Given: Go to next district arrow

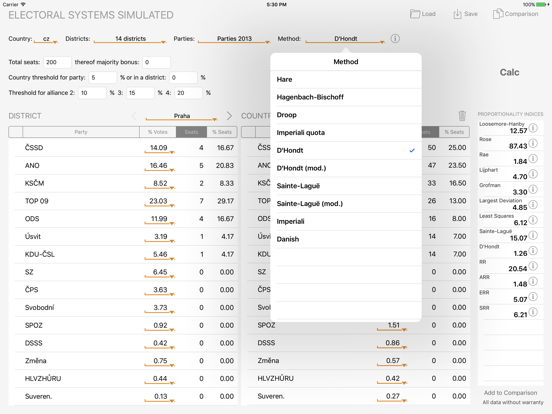Looking at the screenshot, I should (x=229, y=116).
